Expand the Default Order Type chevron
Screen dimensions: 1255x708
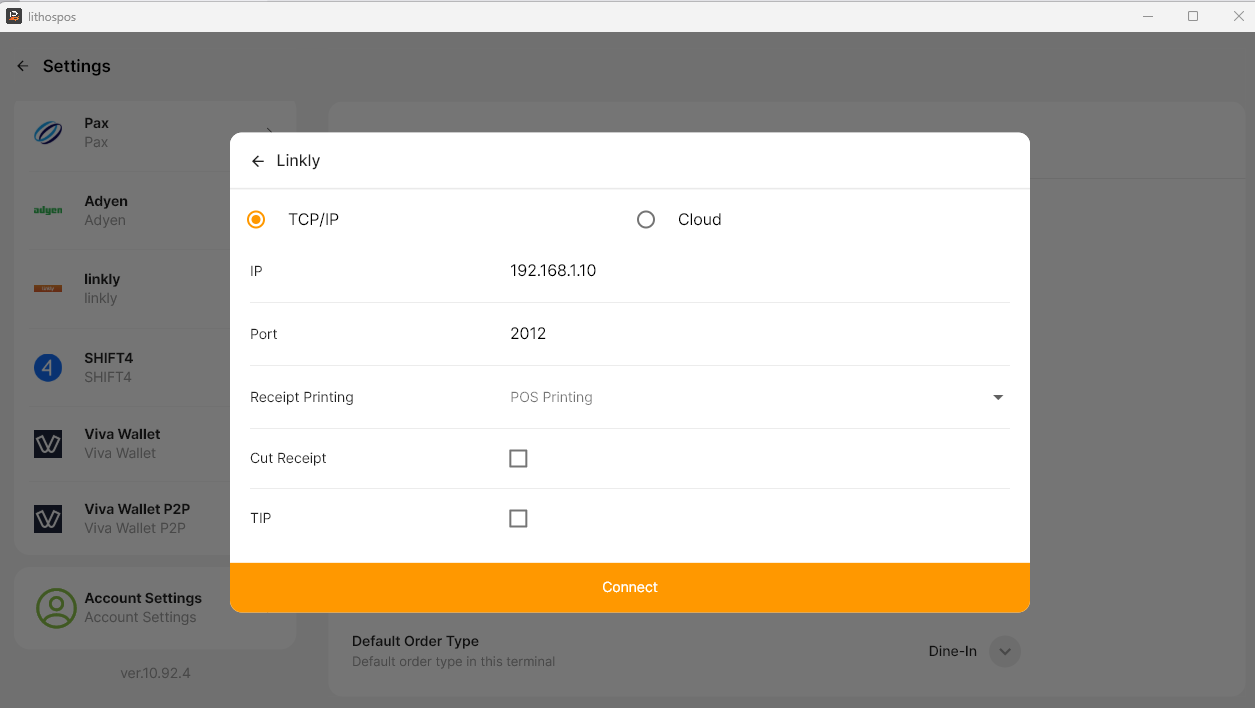1005,651
